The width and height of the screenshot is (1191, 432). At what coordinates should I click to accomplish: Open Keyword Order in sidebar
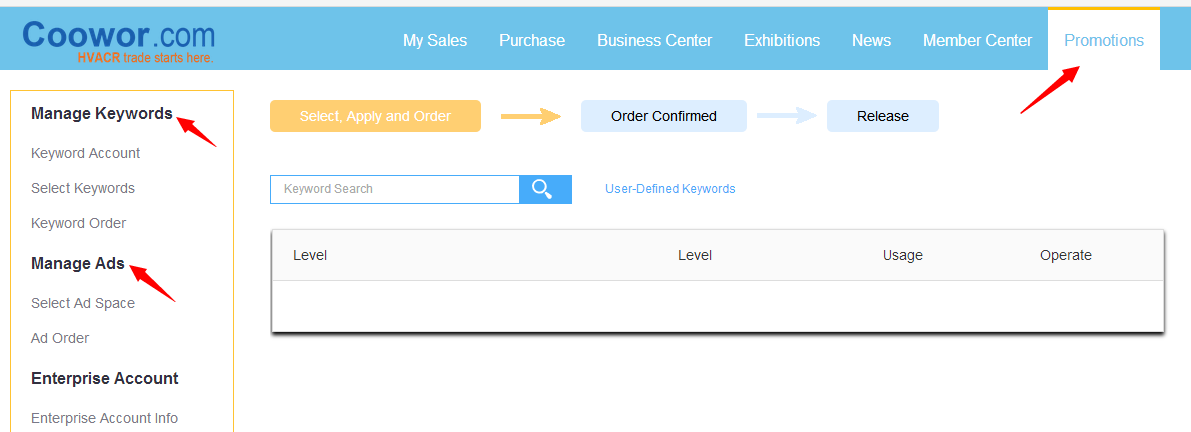tap(79, 223)
